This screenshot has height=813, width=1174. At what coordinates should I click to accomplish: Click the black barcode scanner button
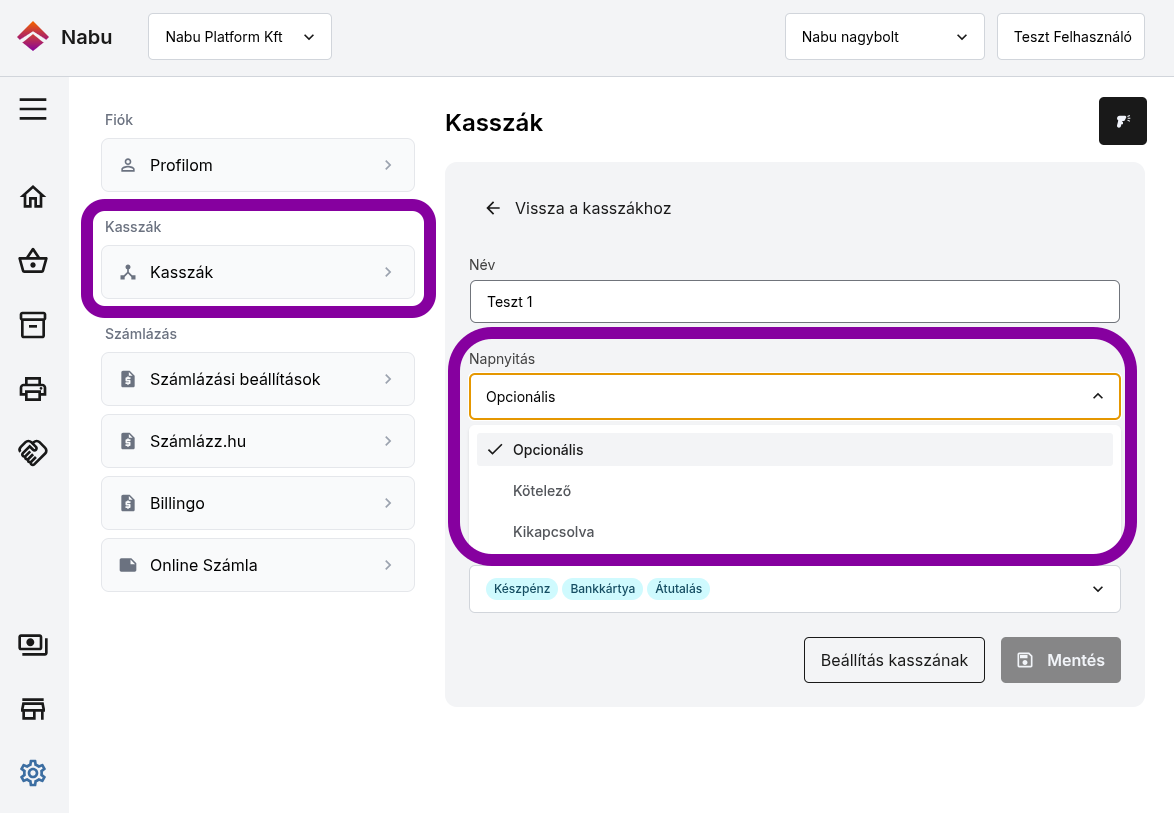[1122, 121]
